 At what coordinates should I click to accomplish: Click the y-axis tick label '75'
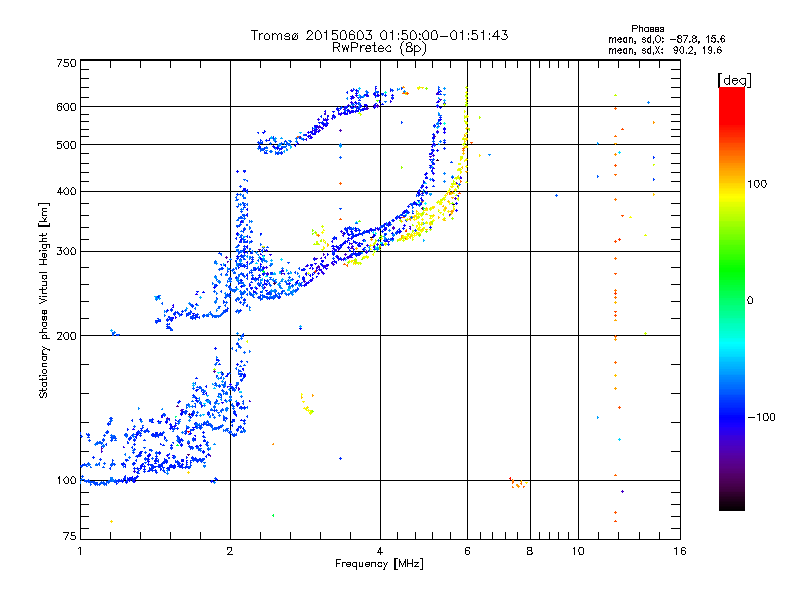70,536
